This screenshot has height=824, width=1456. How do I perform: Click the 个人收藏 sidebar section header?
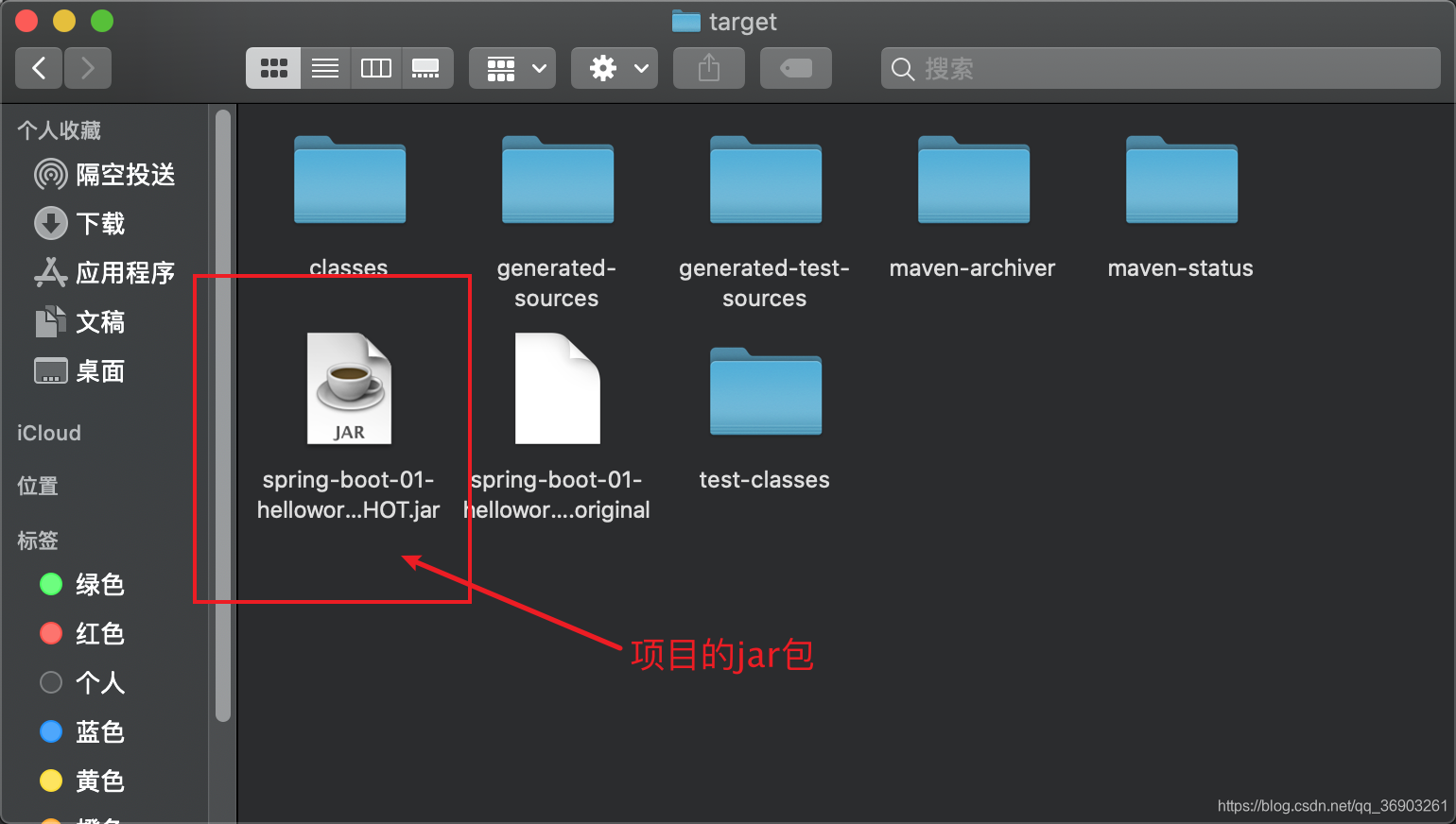tap(59, 130)
